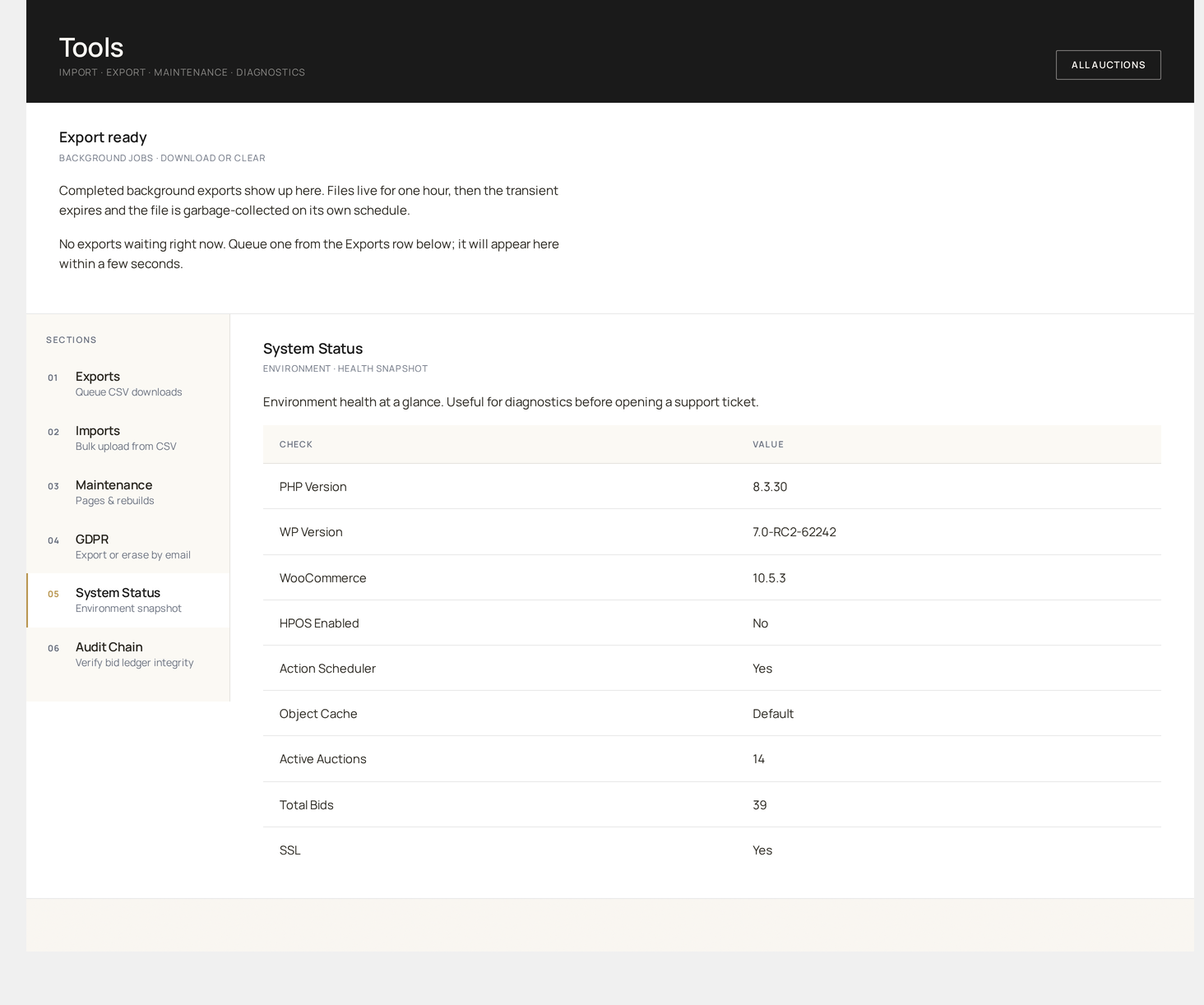Click the Completed background exports paragraph
This screenshot has width=1204, height=1005.
click(x=308, y=201)
